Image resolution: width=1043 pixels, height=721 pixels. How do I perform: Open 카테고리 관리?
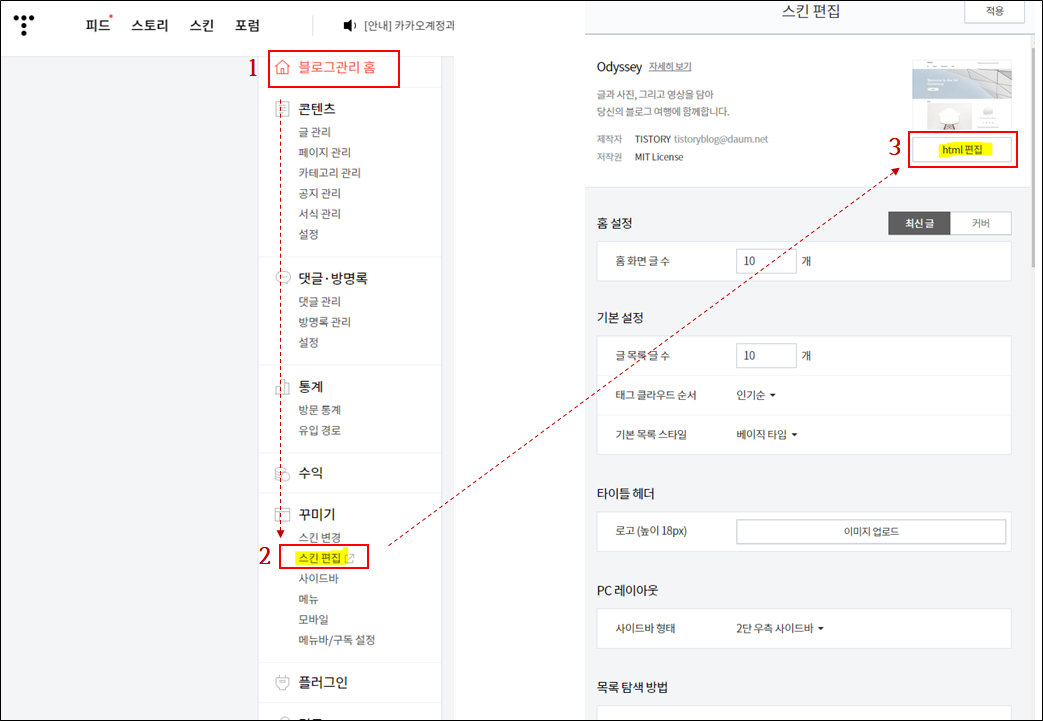[329, 173]
